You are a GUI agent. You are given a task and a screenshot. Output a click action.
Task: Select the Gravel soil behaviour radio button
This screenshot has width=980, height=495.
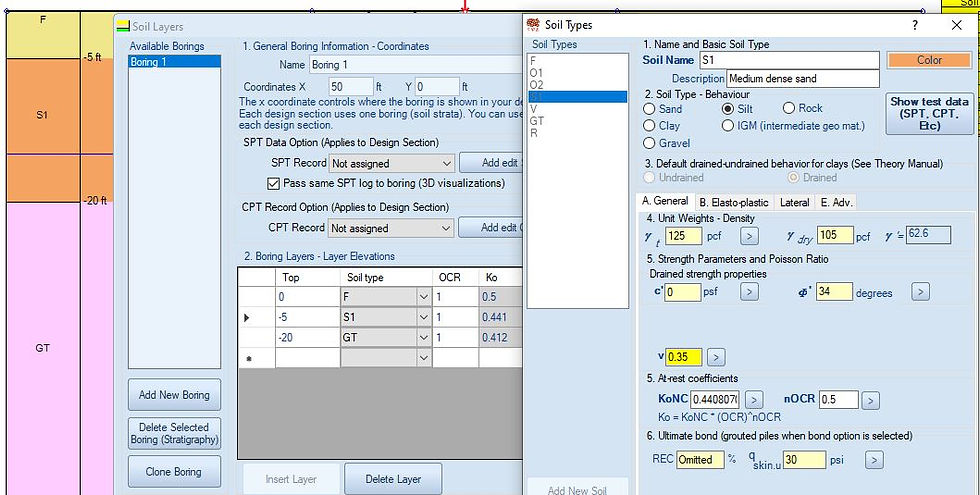pos(650,143)
